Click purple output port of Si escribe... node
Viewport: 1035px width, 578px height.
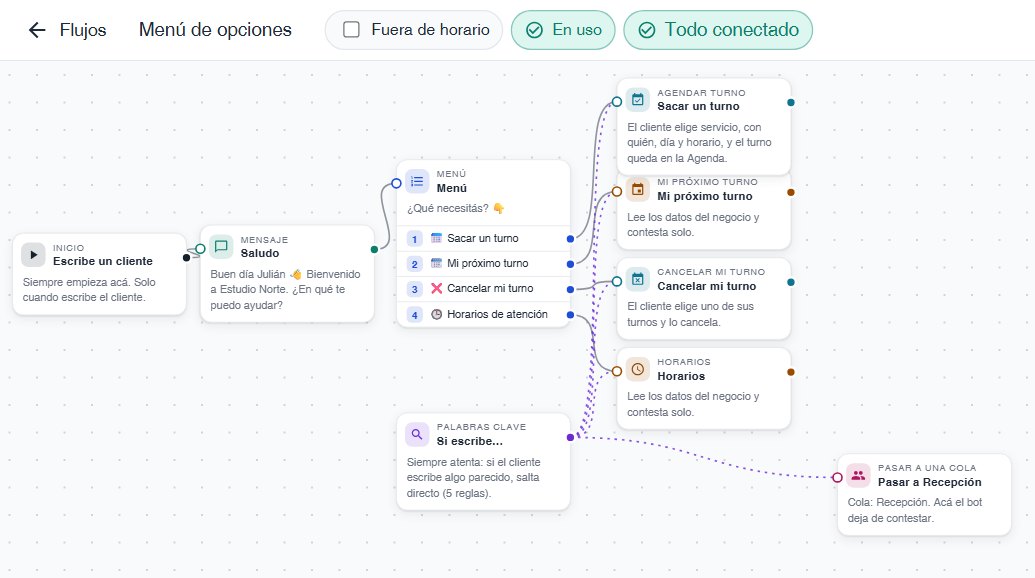tap(570, 437)
